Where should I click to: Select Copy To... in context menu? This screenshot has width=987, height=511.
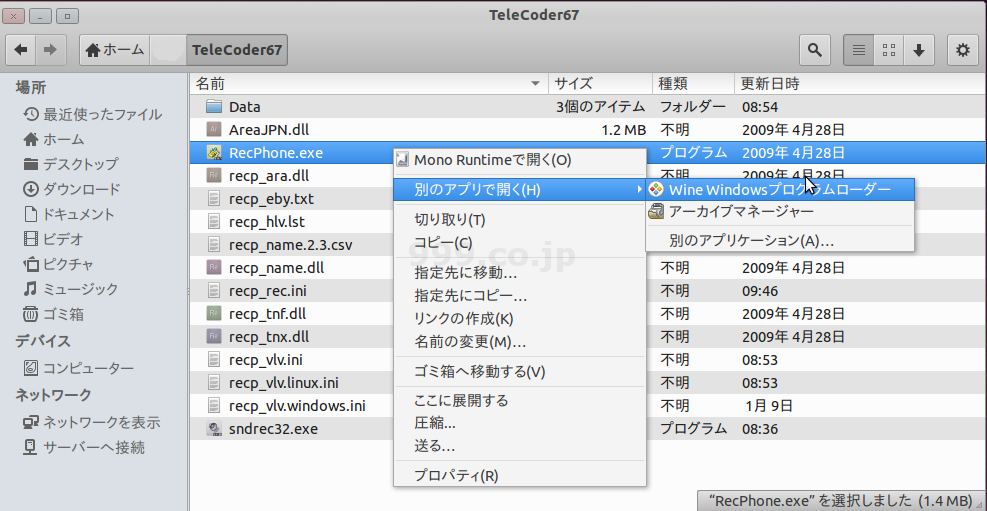pyautogui.click(x=520, y=296)
